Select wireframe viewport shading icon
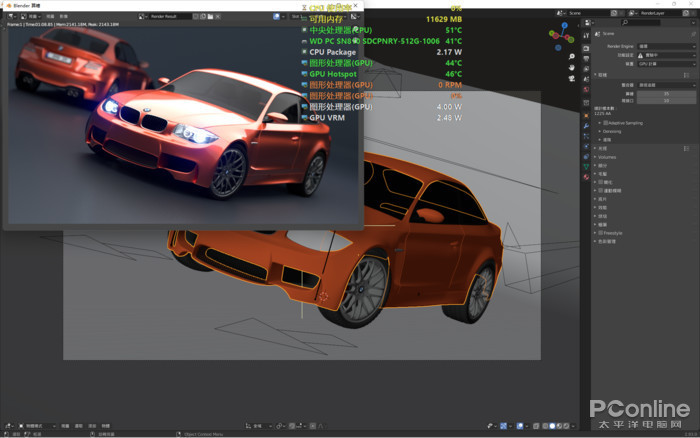 (x=546, y=426)
